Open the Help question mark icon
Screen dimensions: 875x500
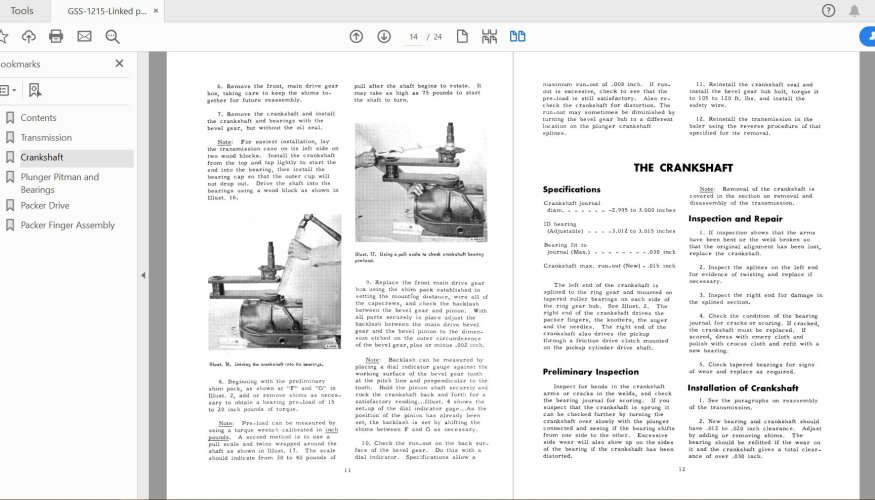click(828, 10)
